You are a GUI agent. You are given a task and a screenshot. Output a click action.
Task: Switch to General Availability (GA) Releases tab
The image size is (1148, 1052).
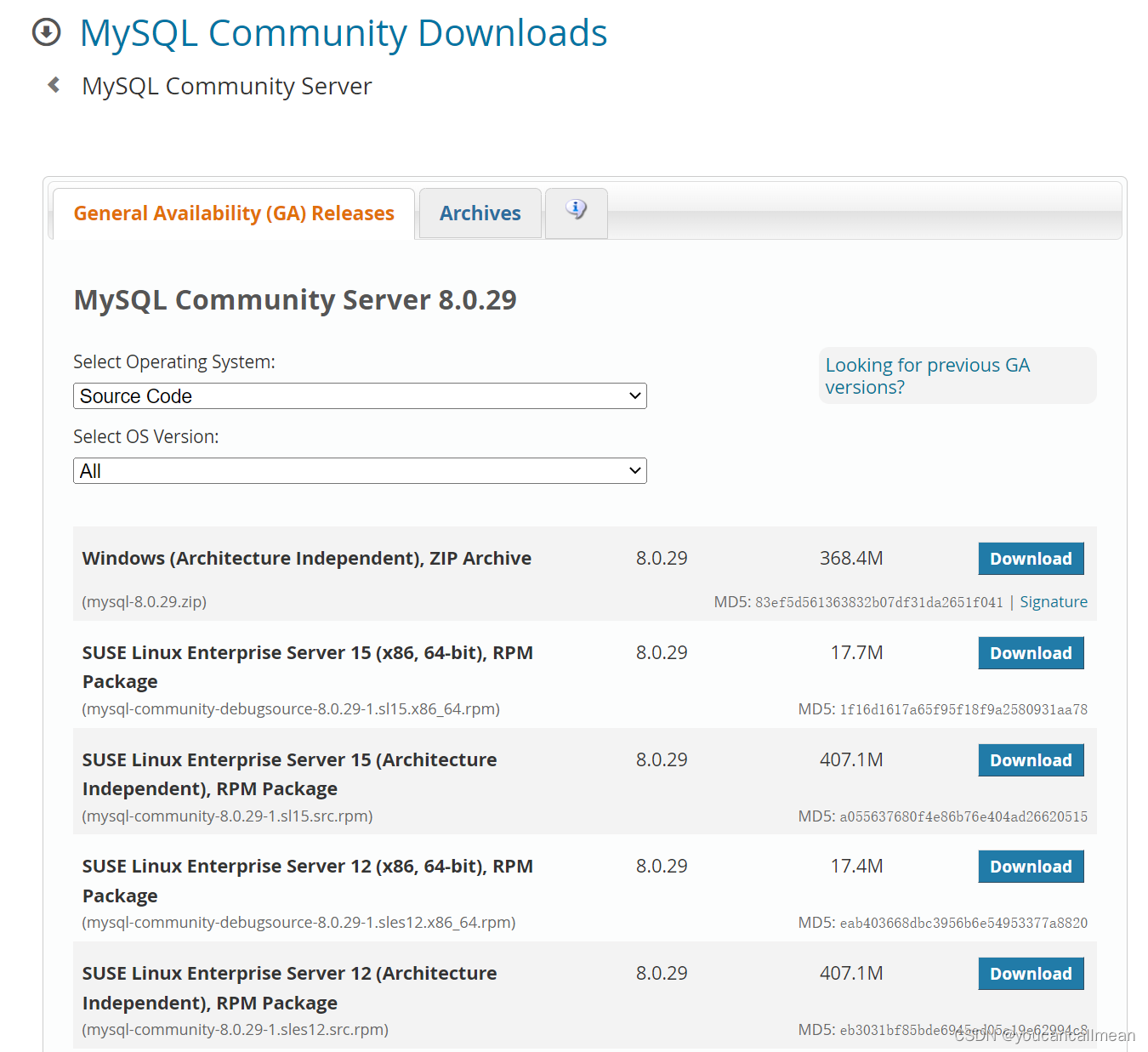point(234,213)
